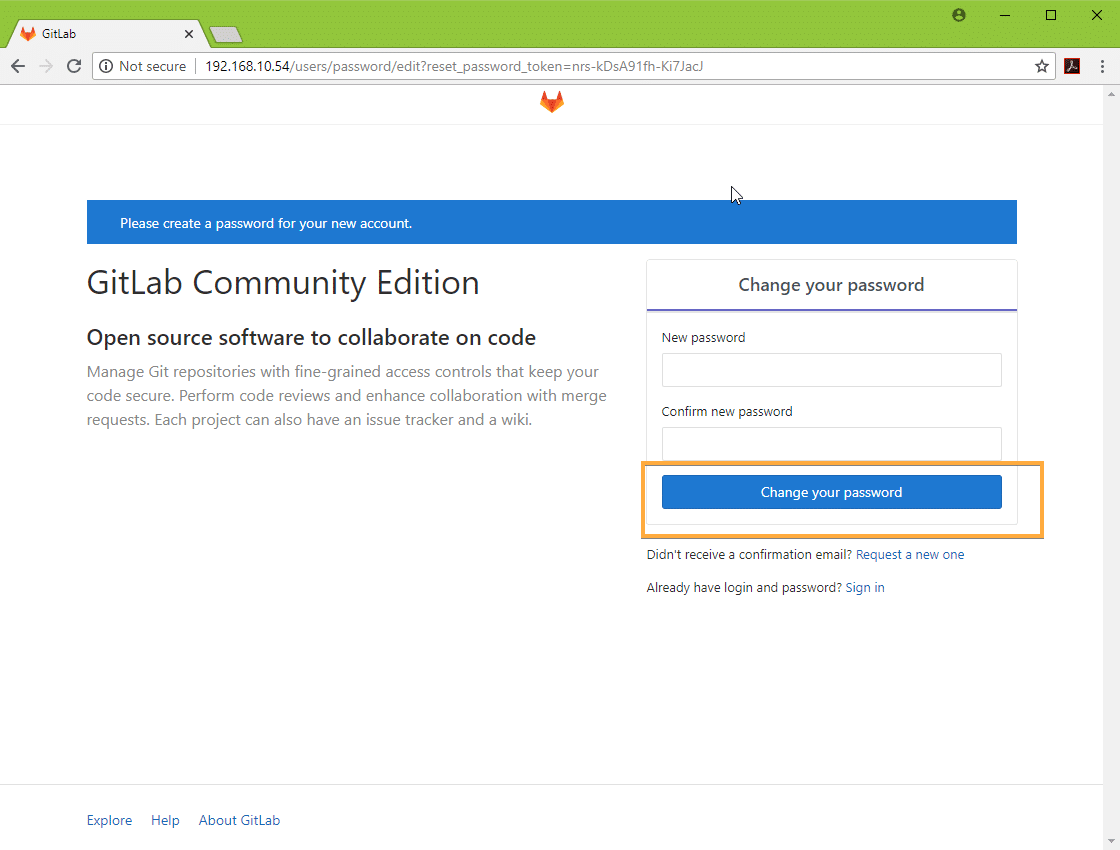The image size is (1120, 850).
Task: Click 'Open source software to collaborate' subheading
Action: [x=311, y=337]
